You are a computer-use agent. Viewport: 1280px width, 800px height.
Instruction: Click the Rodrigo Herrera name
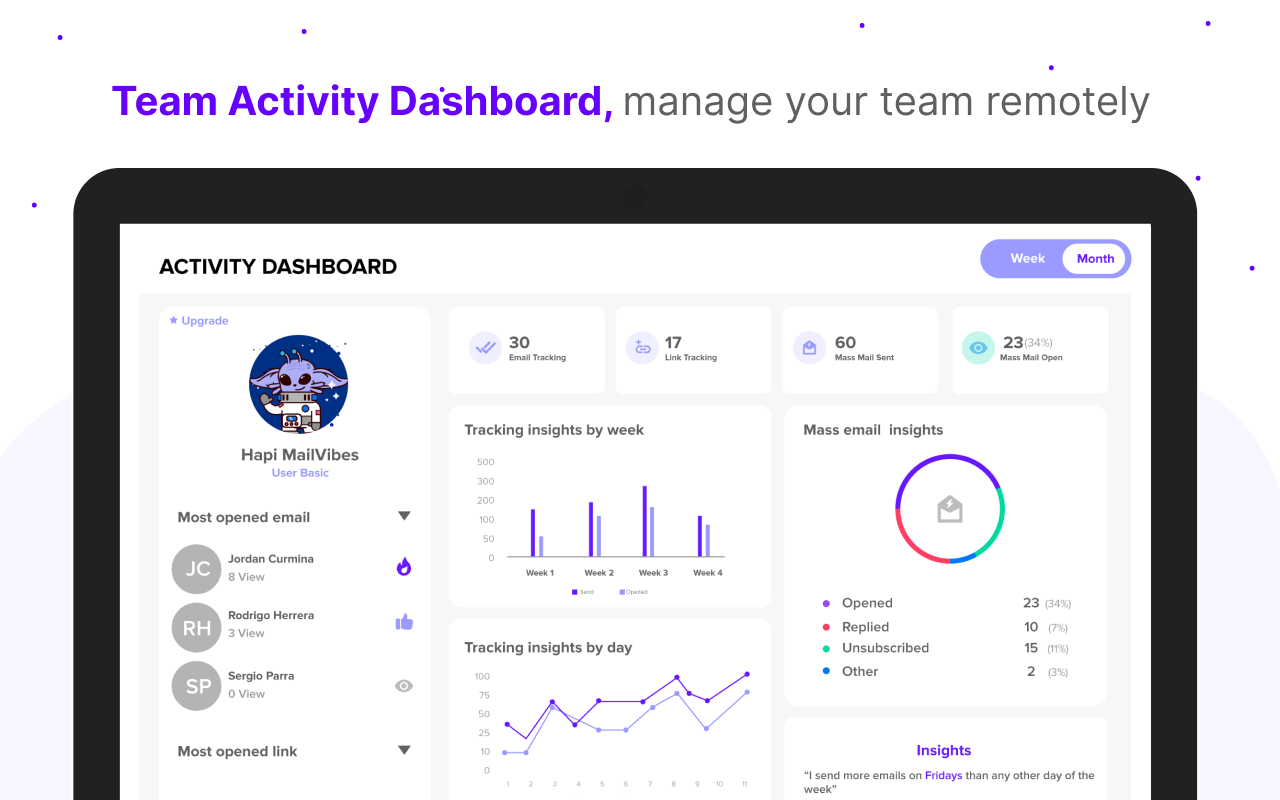pos(271,615)
